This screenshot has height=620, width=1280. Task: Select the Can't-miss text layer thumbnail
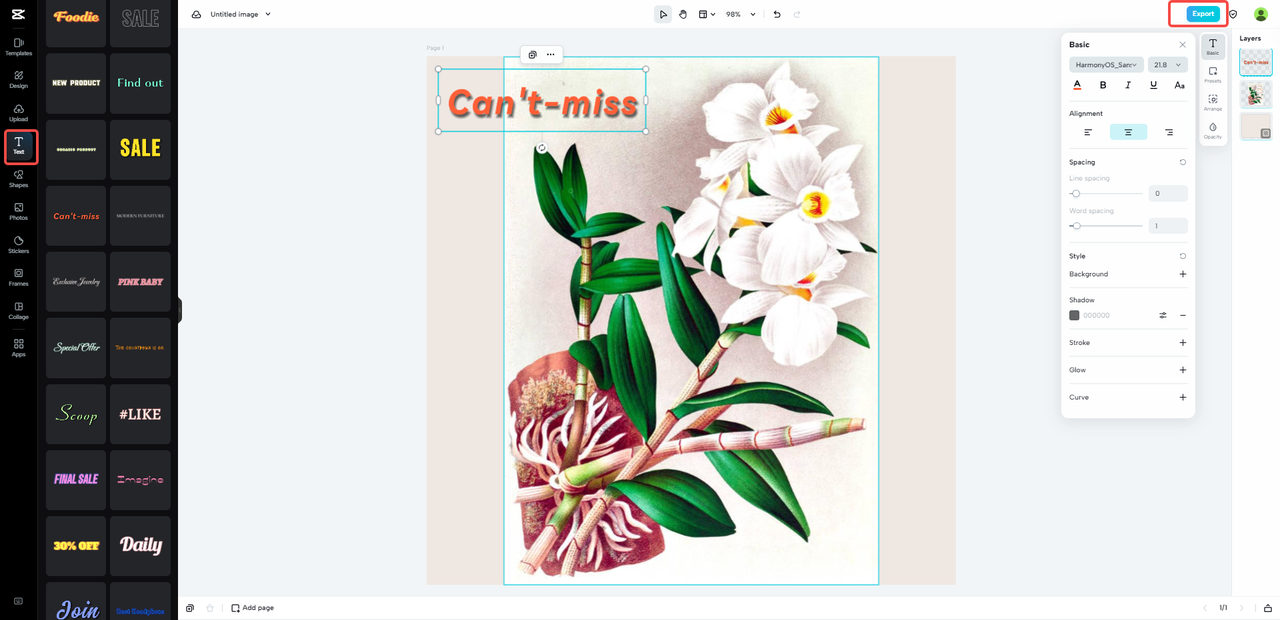pos(1256,62)
